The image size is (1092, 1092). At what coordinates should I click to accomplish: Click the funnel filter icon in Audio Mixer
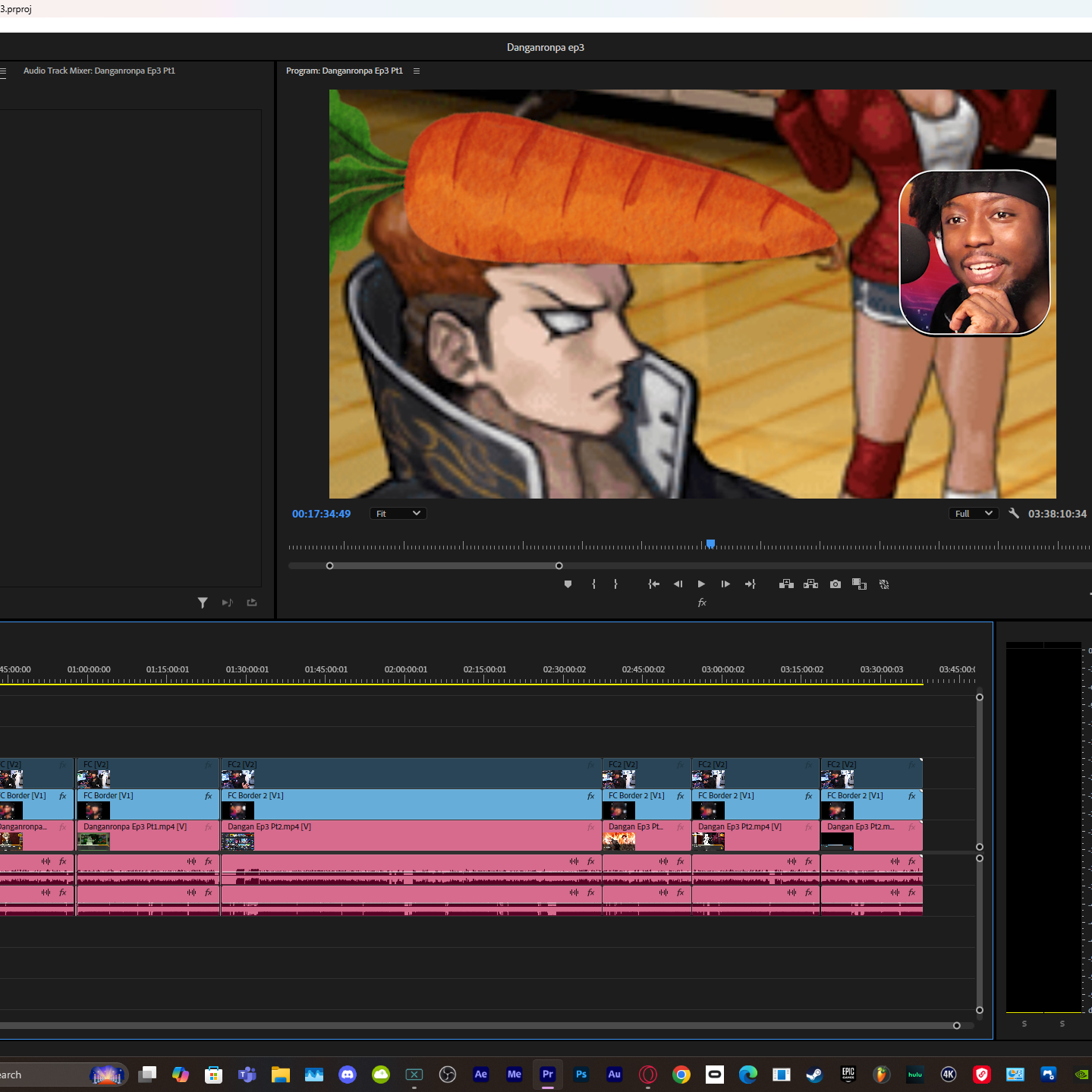coord(203,603)
